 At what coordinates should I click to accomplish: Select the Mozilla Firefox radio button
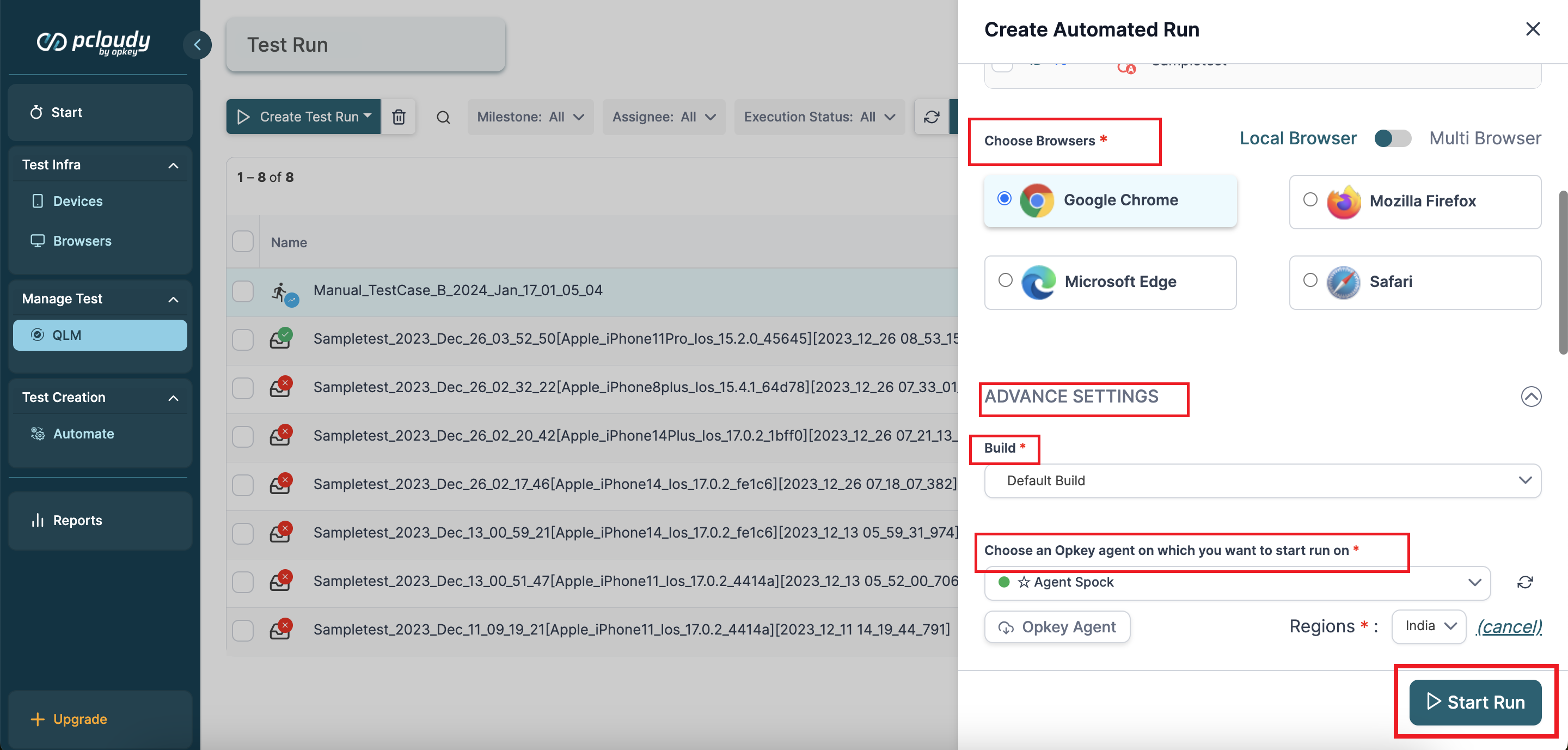1310,199
